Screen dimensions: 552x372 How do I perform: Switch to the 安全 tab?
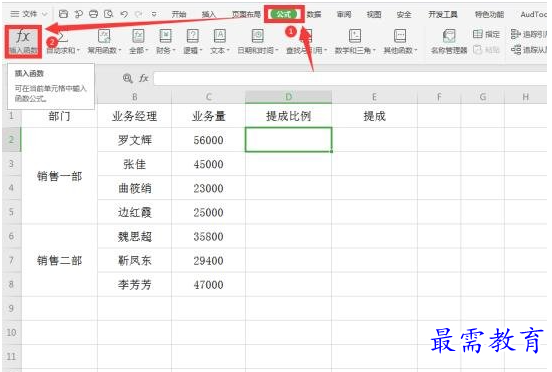click(404, 14)
